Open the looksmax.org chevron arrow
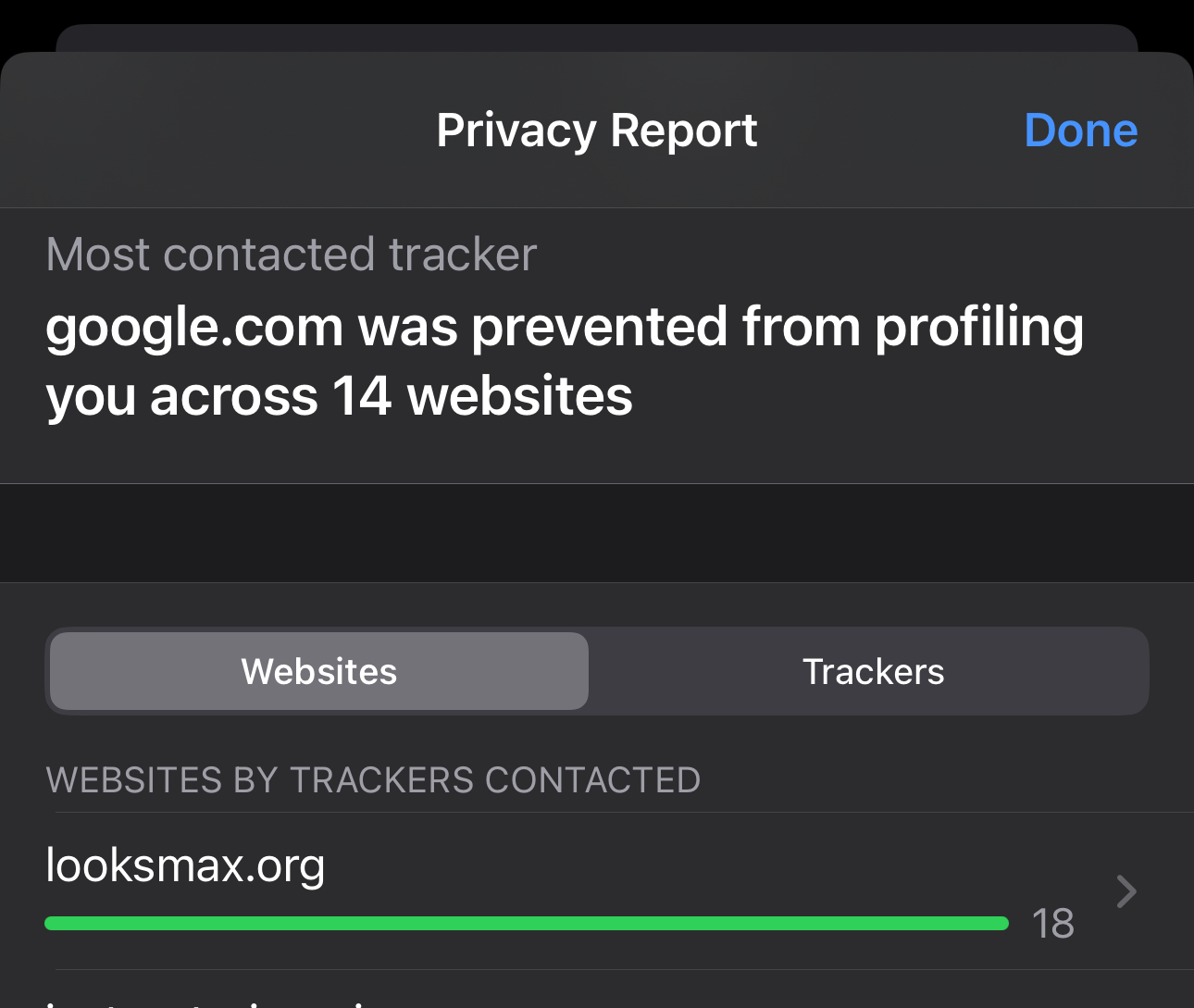Viewport: 1194px width, 1008px height. (x=1126, y=891)
